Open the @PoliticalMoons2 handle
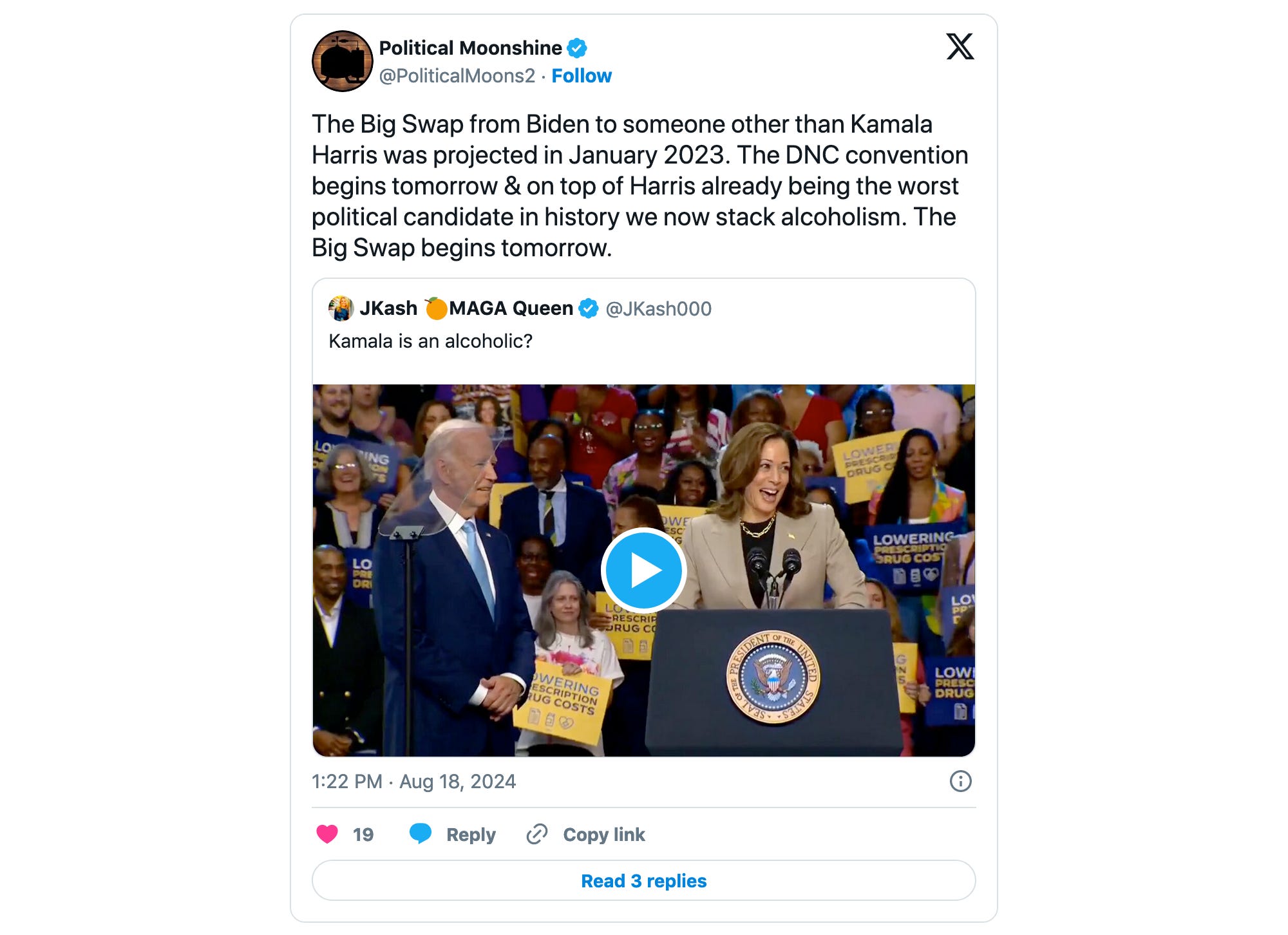Image resolution: width=1288 pixels, height=935 pixels. (x=457, y=76)
